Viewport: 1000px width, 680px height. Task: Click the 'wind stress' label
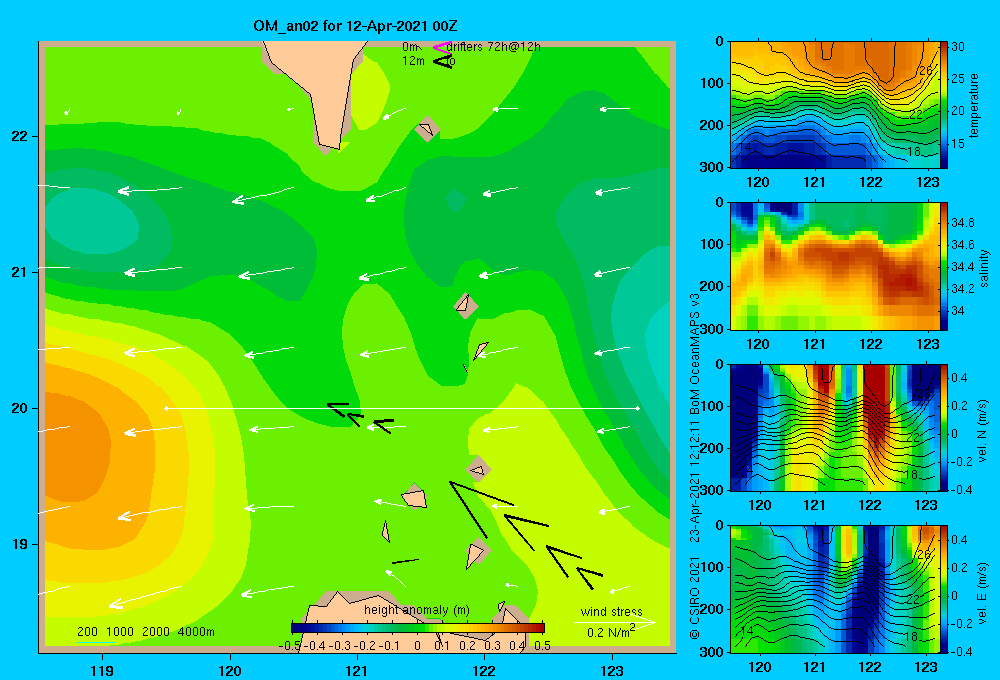click(612, 611)
